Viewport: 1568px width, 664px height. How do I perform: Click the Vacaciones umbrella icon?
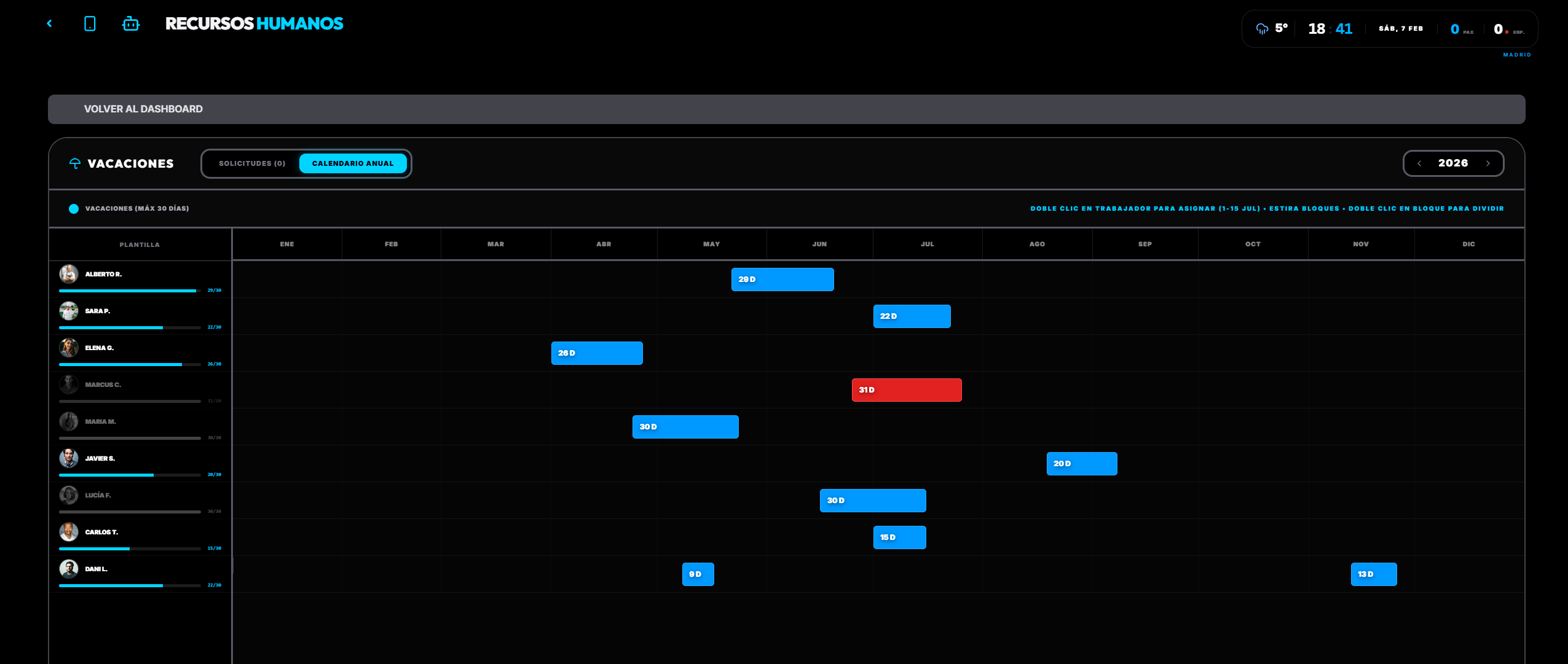[75, 163]
